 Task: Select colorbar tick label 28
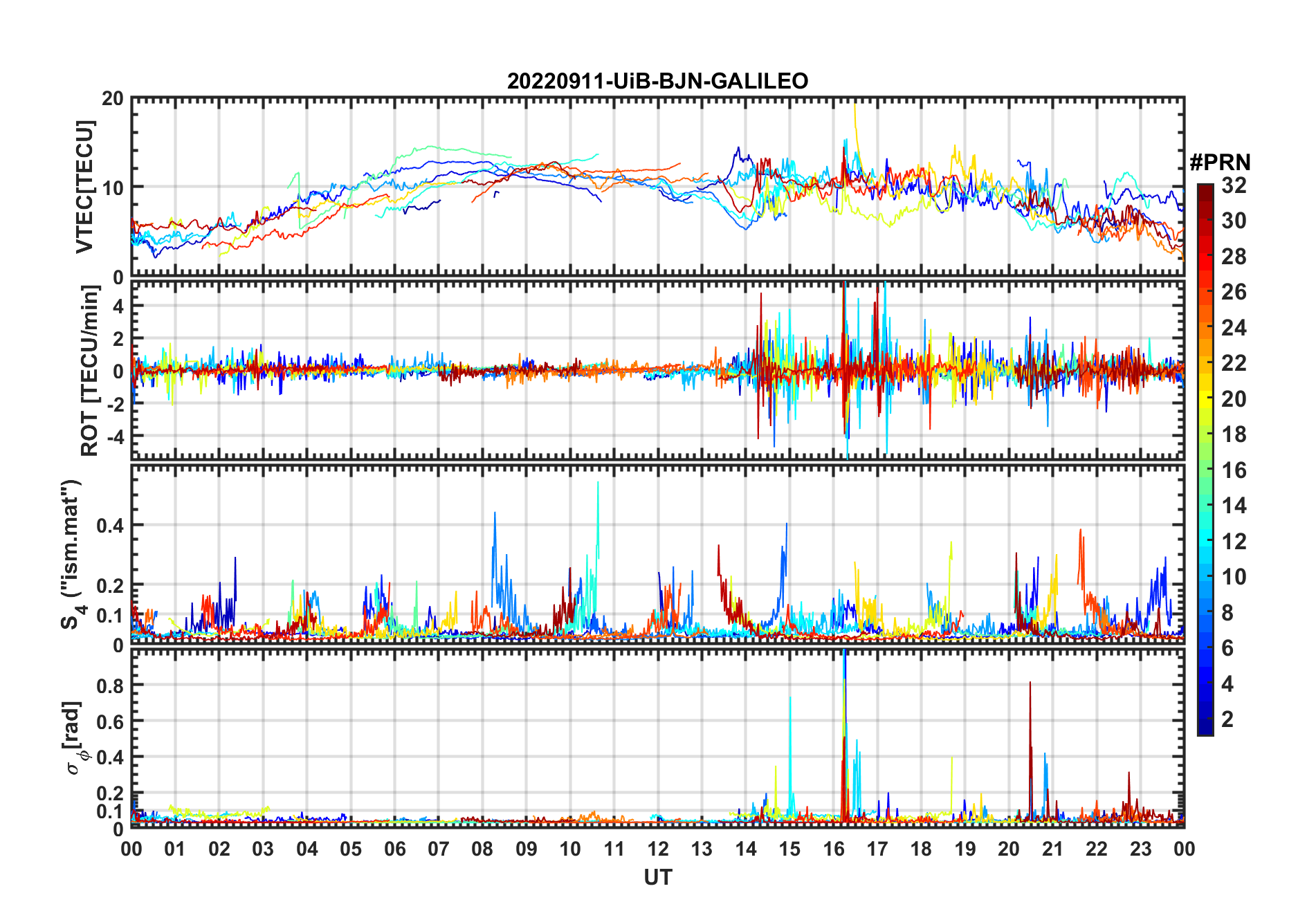point(1234,256)
